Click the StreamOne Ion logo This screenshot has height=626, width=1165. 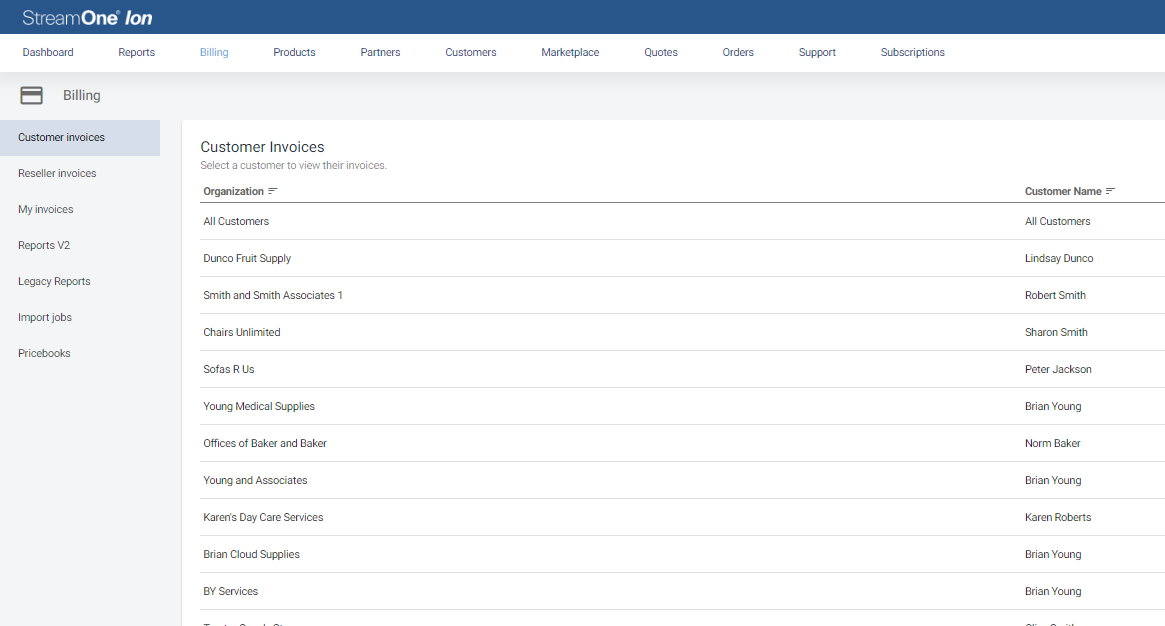coord(86,16)
